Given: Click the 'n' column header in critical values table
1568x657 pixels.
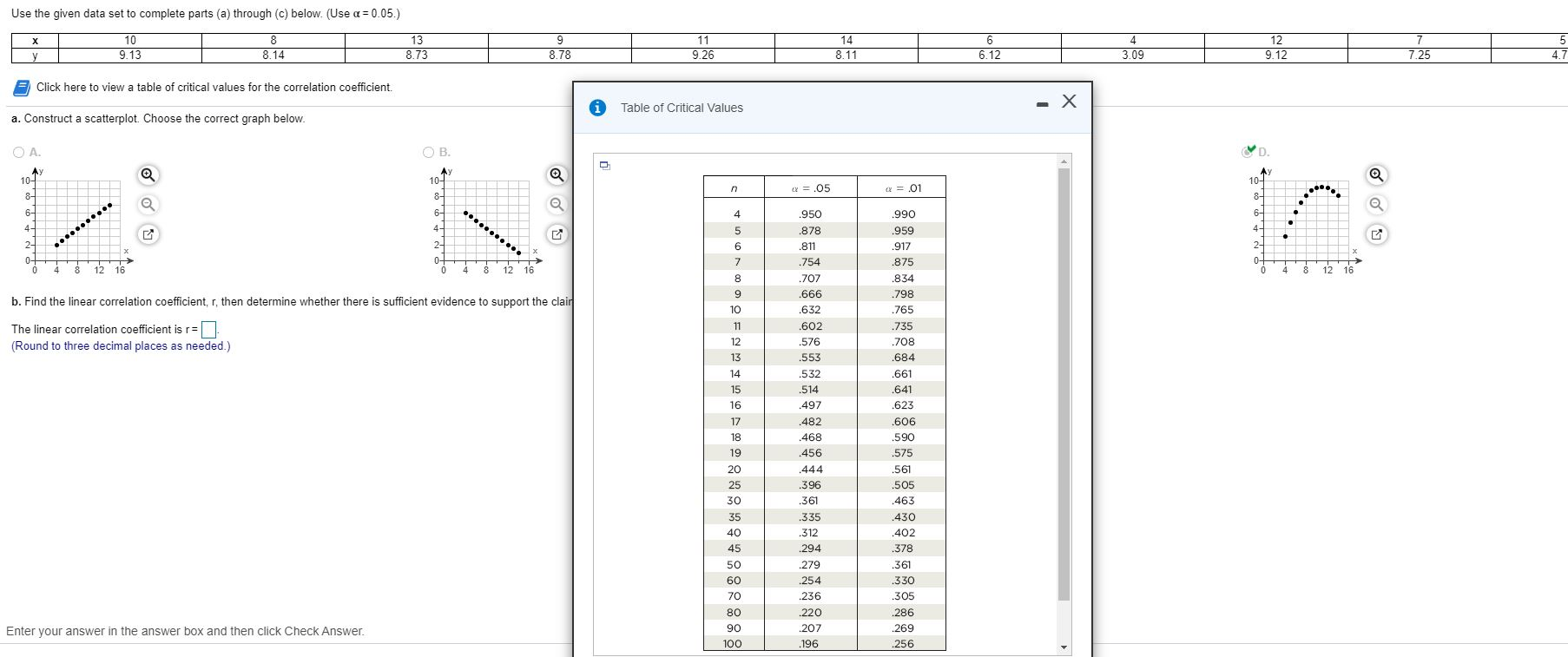Looking at the screenshot, I should click(x=734, y=188).
